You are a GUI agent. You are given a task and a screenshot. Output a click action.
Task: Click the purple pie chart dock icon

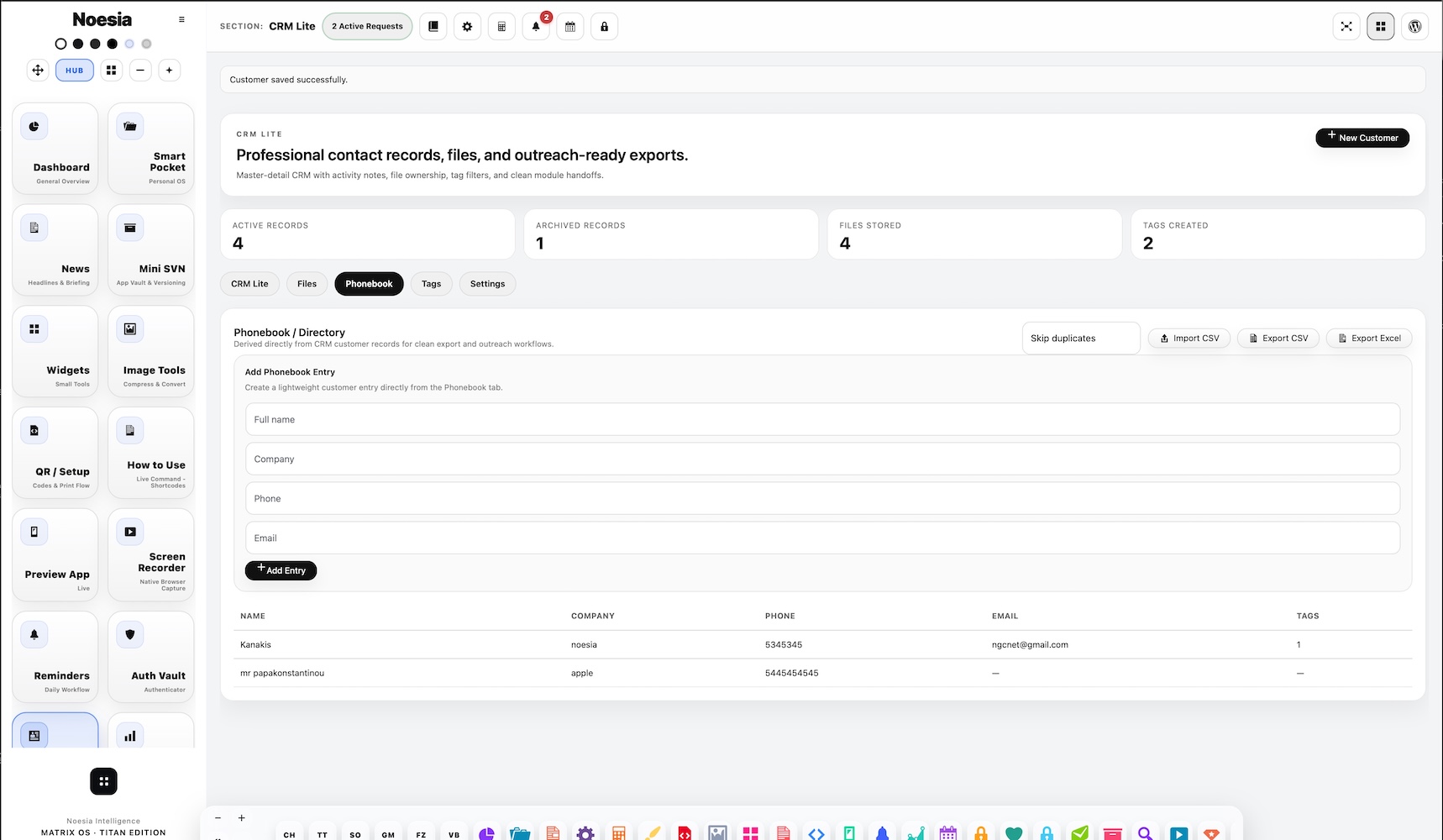click(x=486, y=833)
